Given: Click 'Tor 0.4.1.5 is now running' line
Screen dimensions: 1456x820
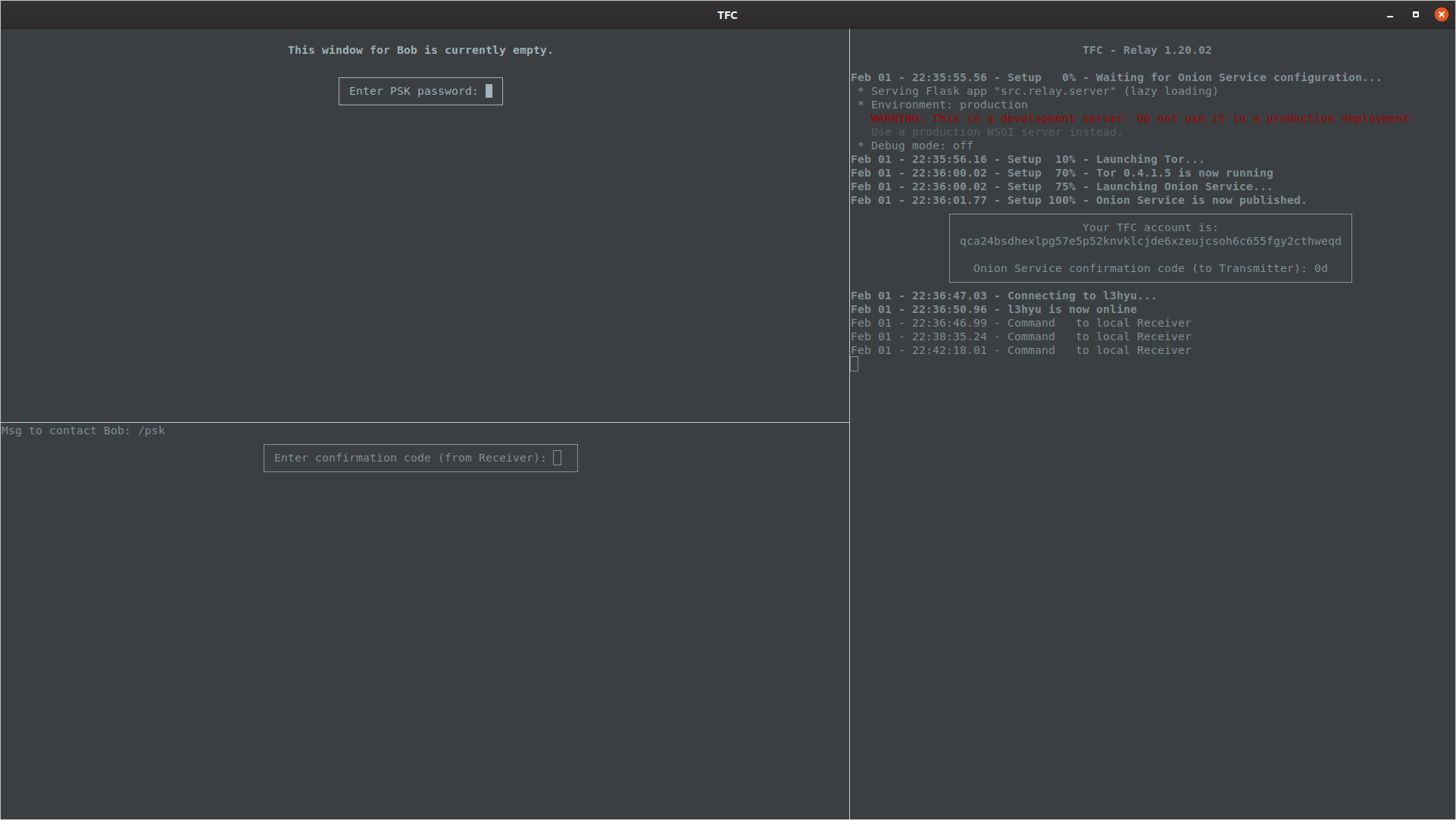Looking at the screenshot, I should pos(1061,174).
